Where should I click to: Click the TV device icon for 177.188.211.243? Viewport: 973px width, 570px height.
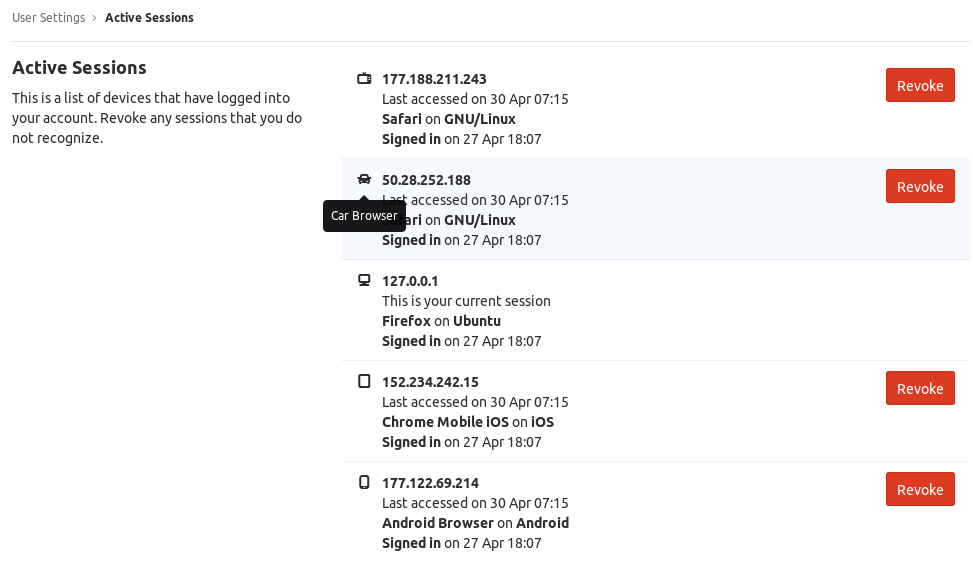point(364,79)
